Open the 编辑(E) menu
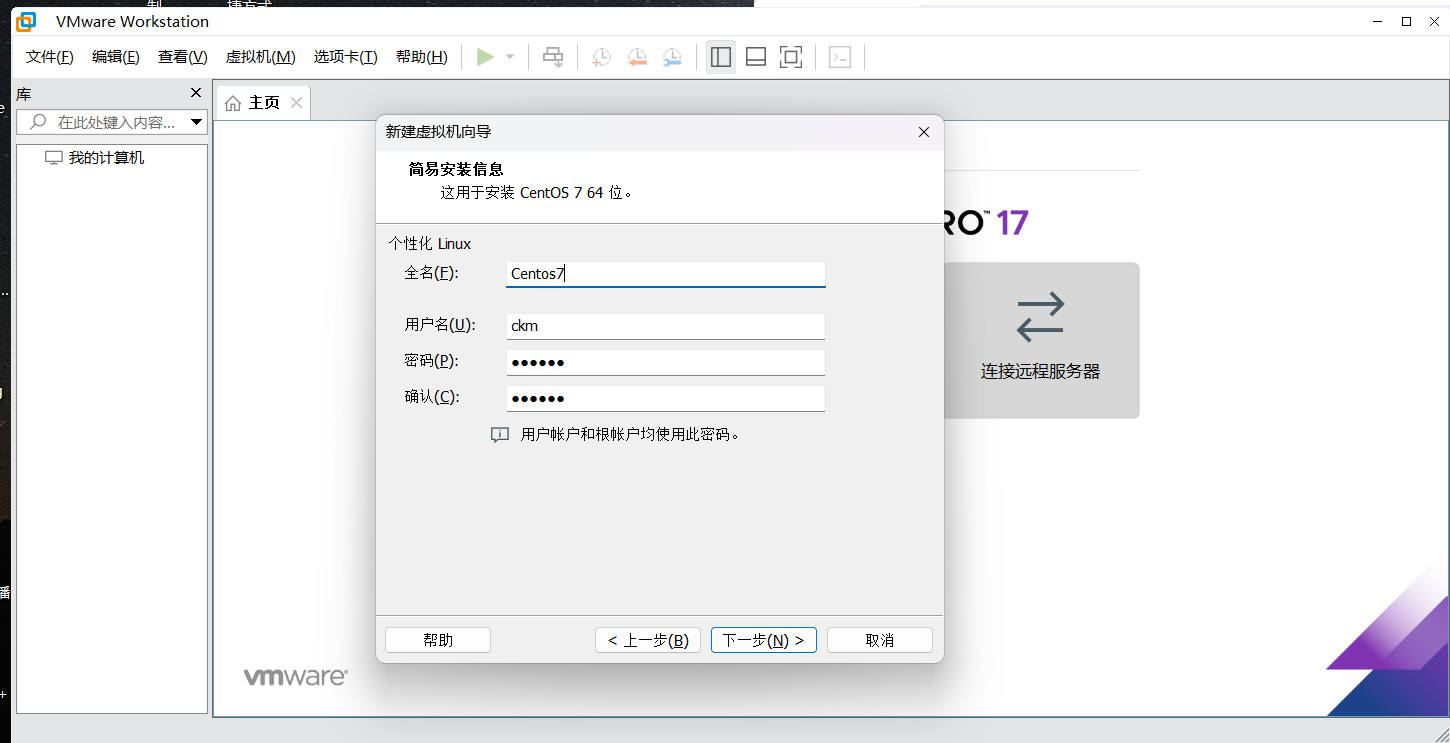This screenshot has height=743, width=1450. [116, 57]
